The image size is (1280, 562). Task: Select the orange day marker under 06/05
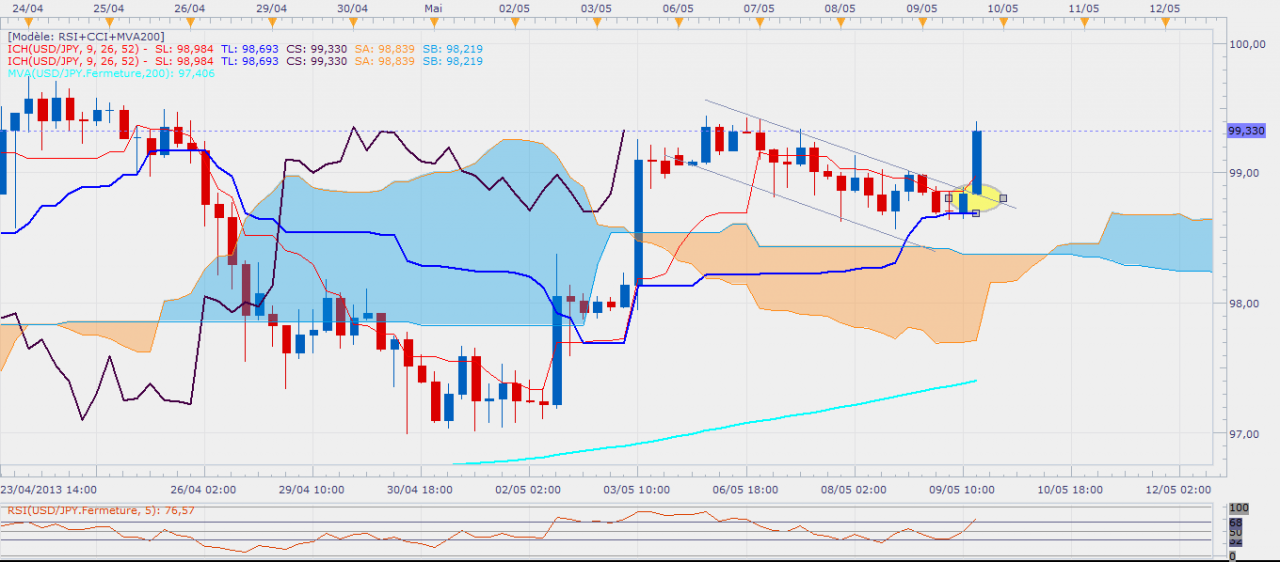(x=678, y=20)
